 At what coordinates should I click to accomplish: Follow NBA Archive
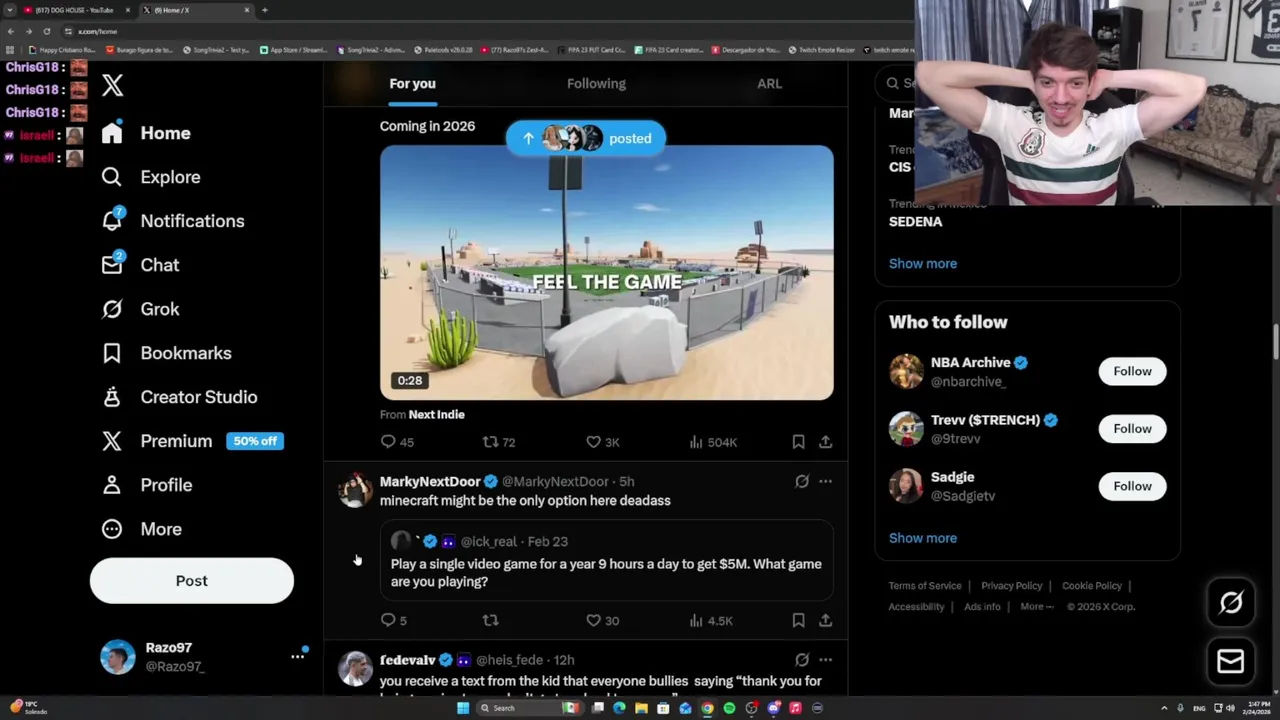1132,371
